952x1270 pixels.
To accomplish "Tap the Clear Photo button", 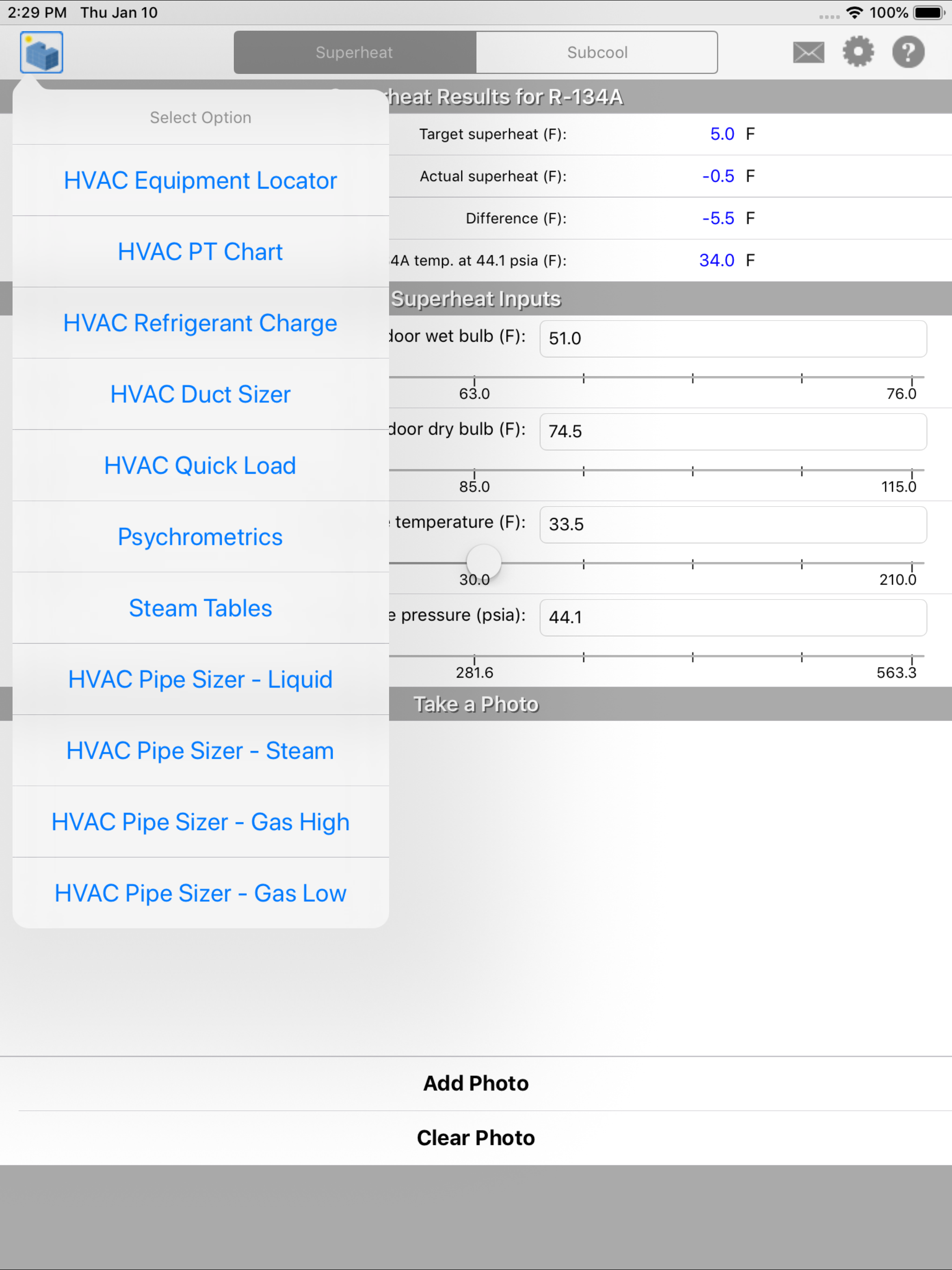I will point(476,1138).
